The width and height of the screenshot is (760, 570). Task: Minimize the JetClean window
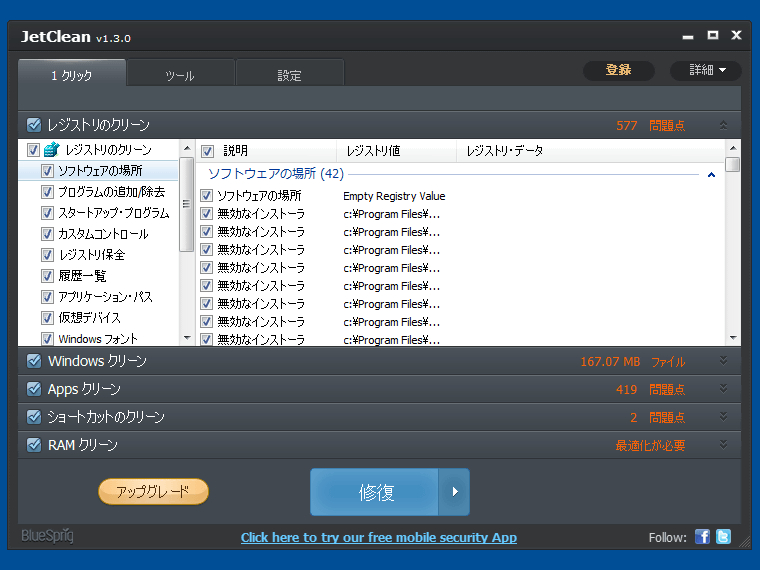[x=688, y=36]
